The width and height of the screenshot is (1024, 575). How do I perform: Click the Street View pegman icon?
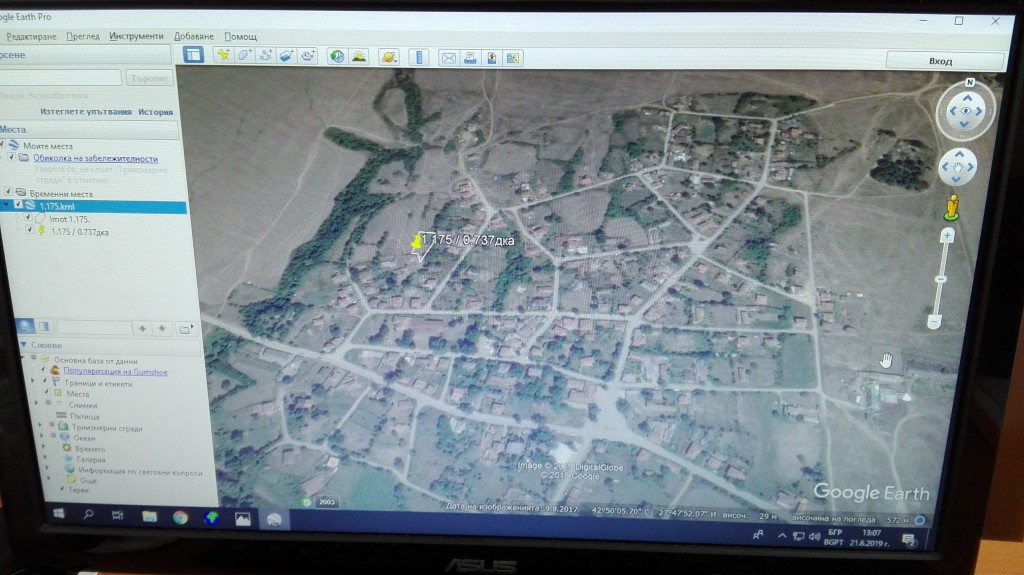(952, 207)
